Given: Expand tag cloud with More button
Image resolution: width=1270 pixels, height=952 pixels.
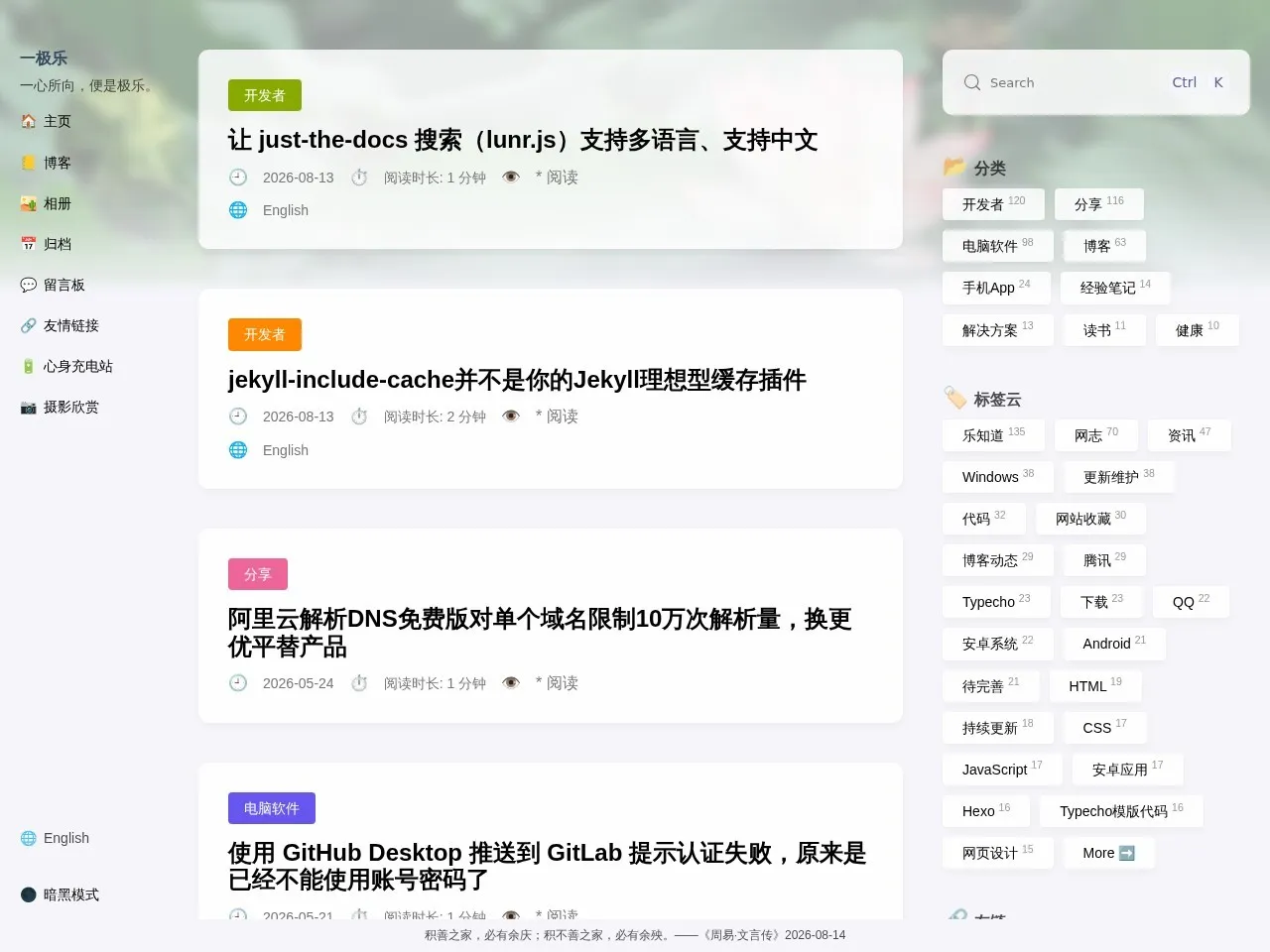Looking at the screenshot, I should pyautogui.click(x=1108, y=853).
